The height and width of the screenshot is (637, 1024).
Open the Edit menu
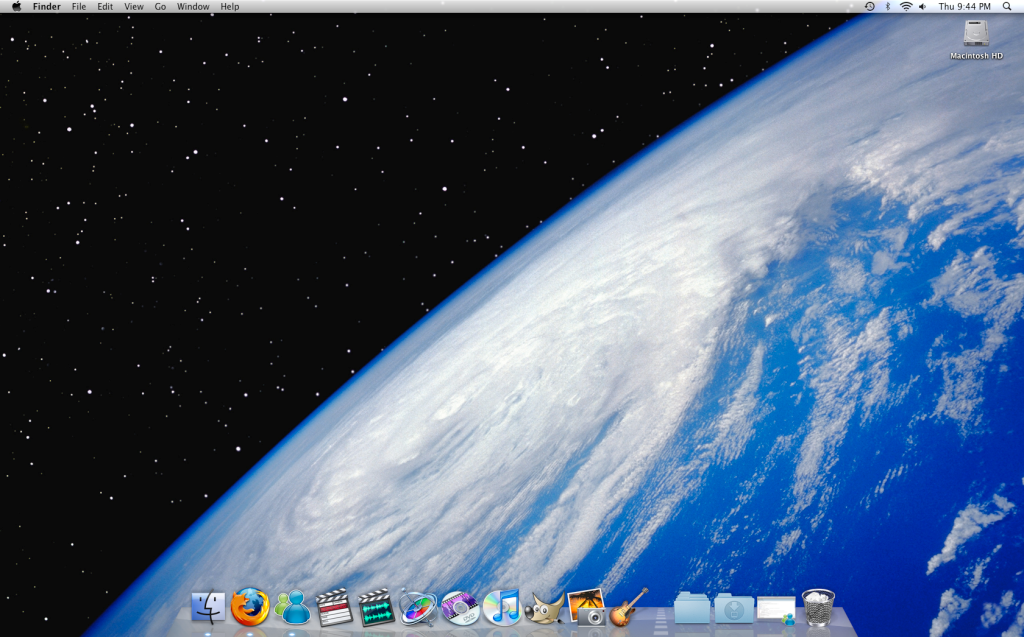(105, 7)
